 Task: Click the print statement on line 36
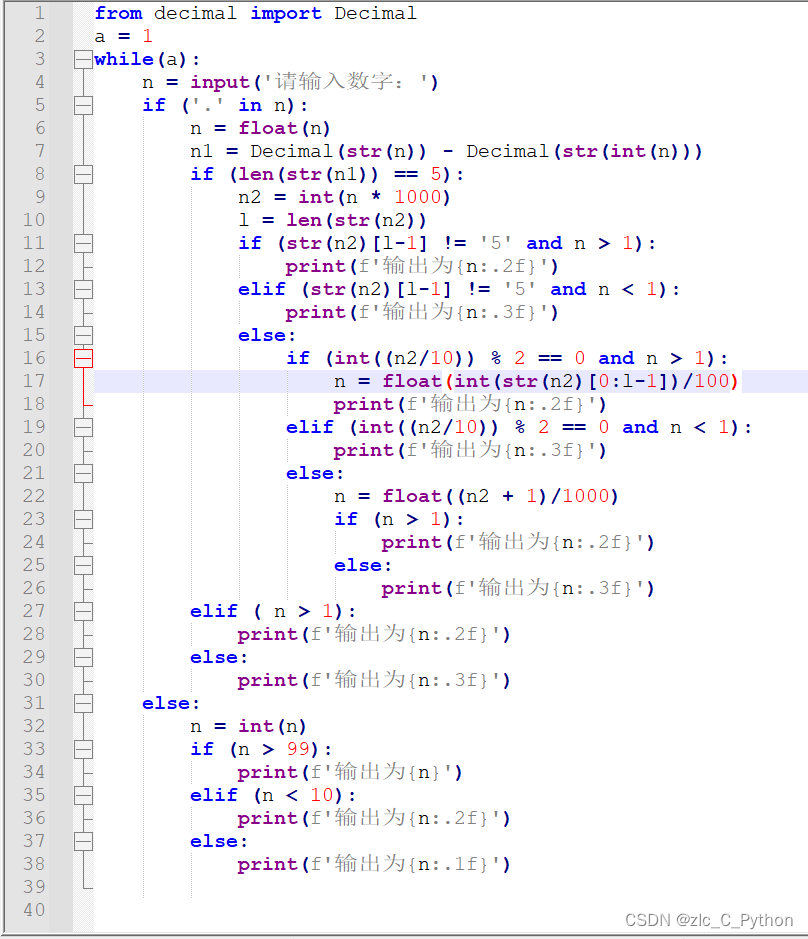click(x=374, y=818)
